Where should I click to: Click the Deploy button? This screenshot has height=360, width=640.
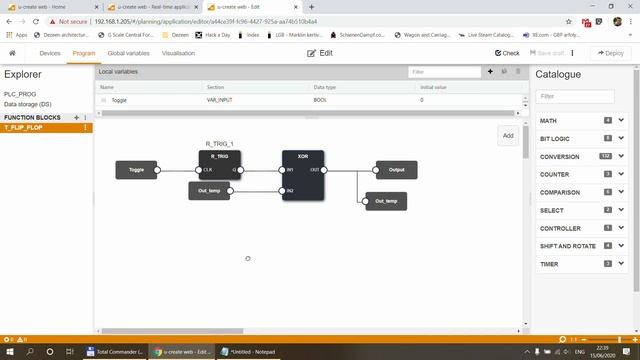(611, 53)
